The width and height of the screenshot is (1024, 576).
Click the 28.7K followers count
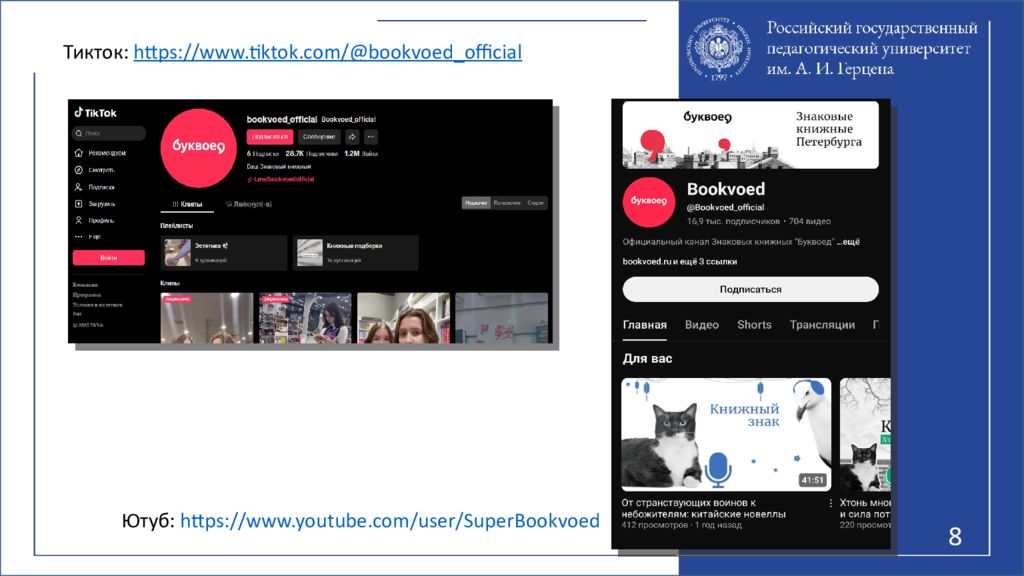click(312, 154)
